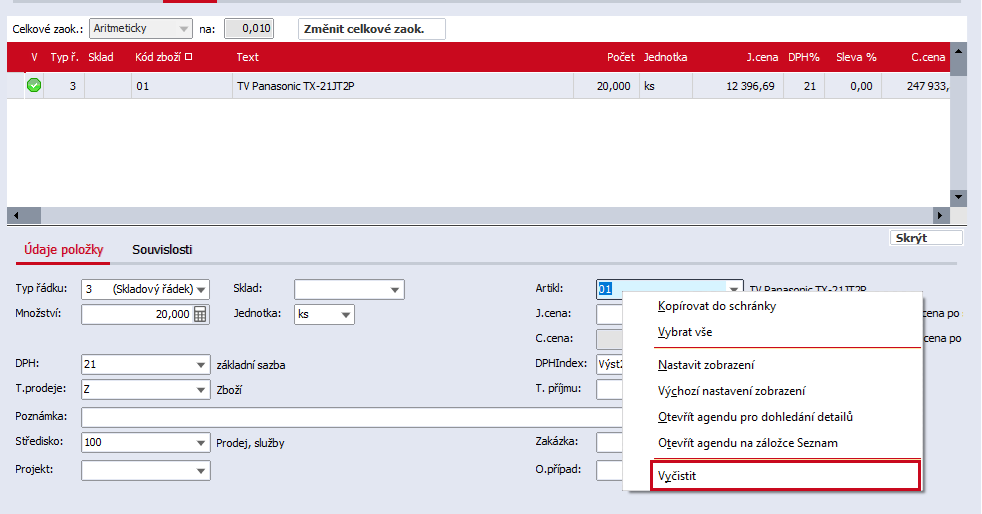Click the green checkmark status icon in row
The height and width of the screenshot is (514, 982).
(x=34, y=85)
